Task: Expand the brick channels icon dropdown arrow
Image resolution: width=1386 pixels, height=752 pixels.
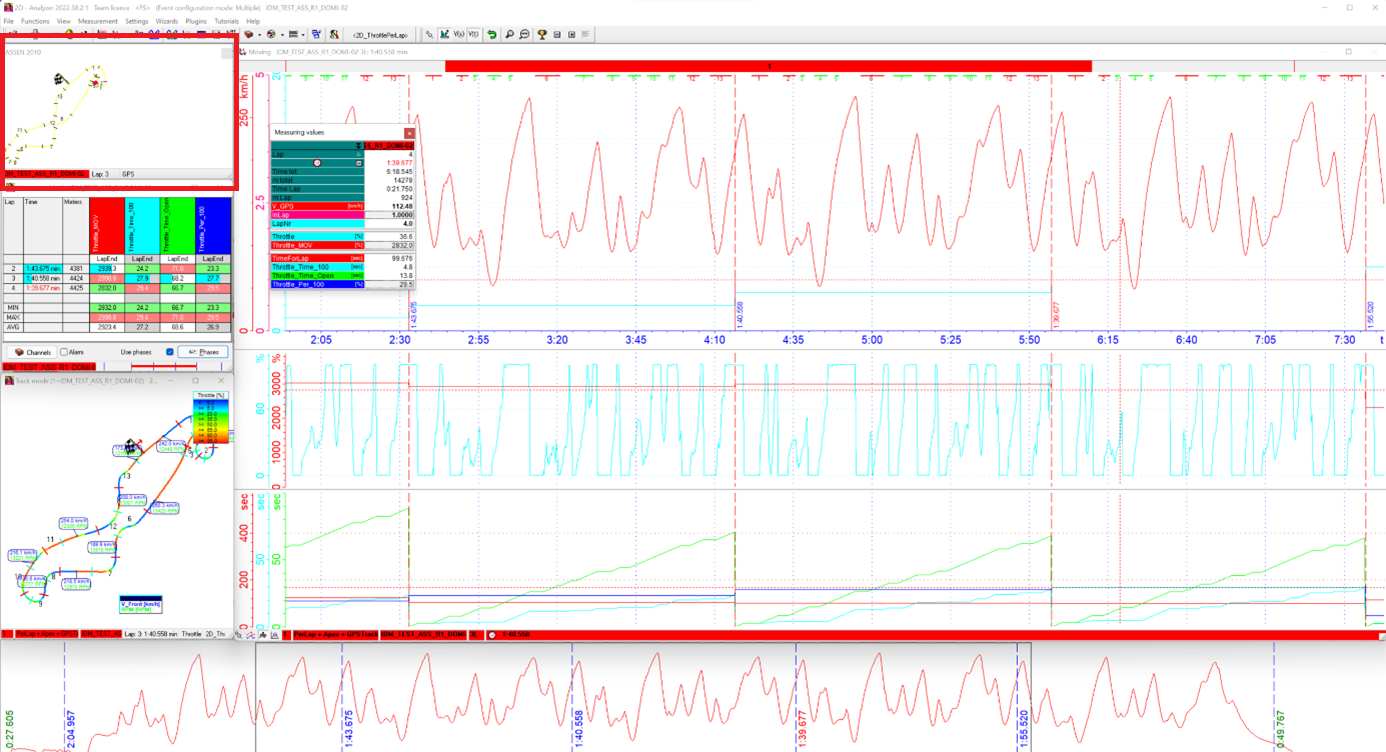Action: click(259, 35)
